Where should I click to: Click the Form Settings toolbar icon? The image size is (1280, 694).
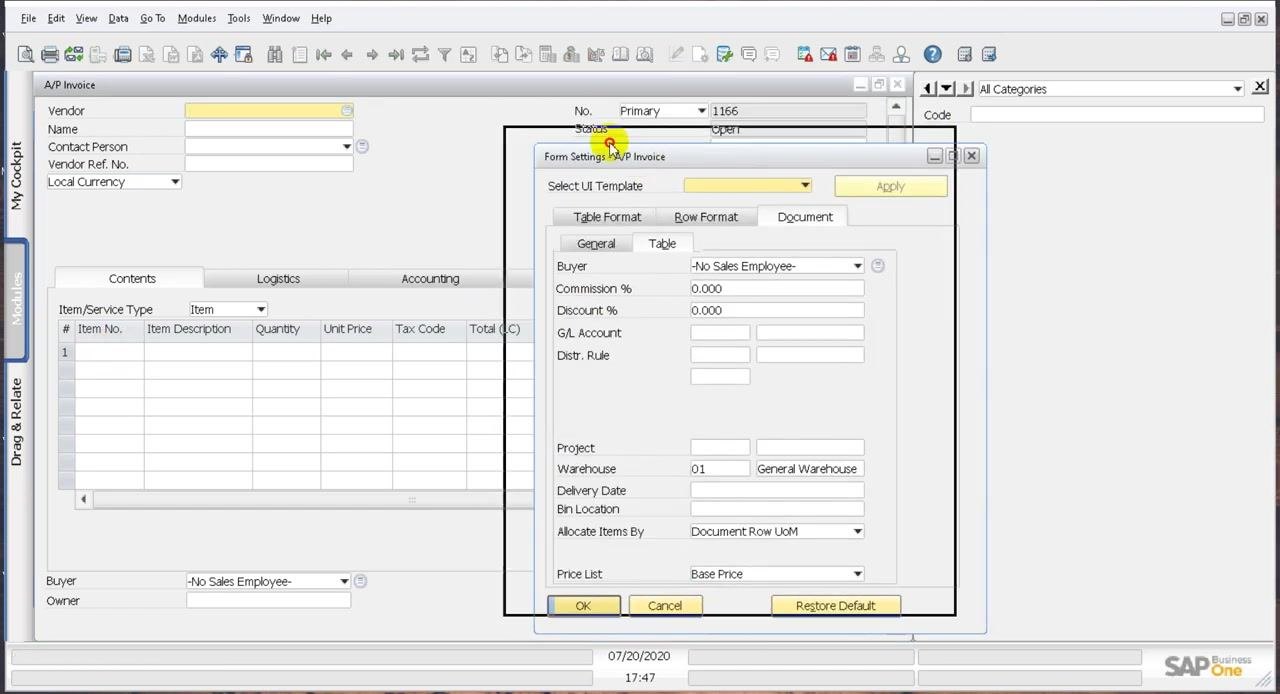(724, 54)
